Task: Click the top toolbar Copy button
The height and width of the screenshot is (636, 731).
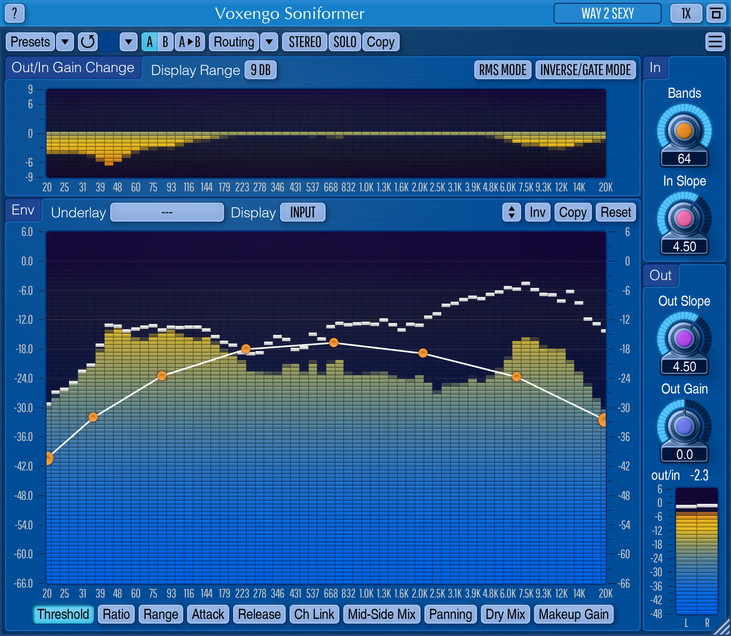Action: click(380, 42)
